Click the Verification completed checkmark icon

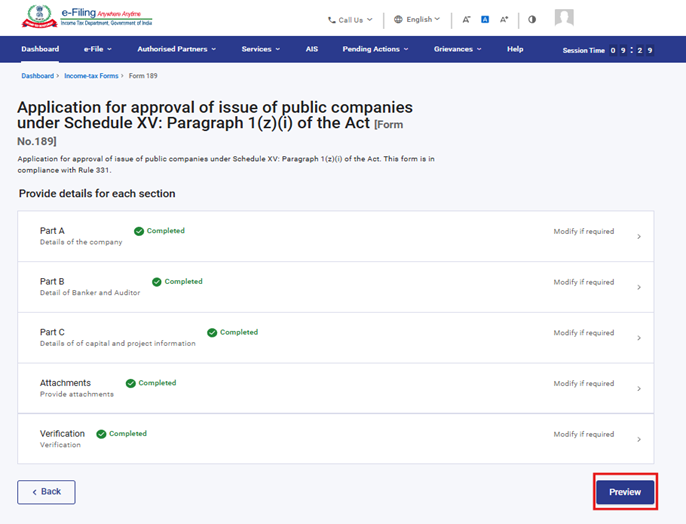click(x=102, y=434)
